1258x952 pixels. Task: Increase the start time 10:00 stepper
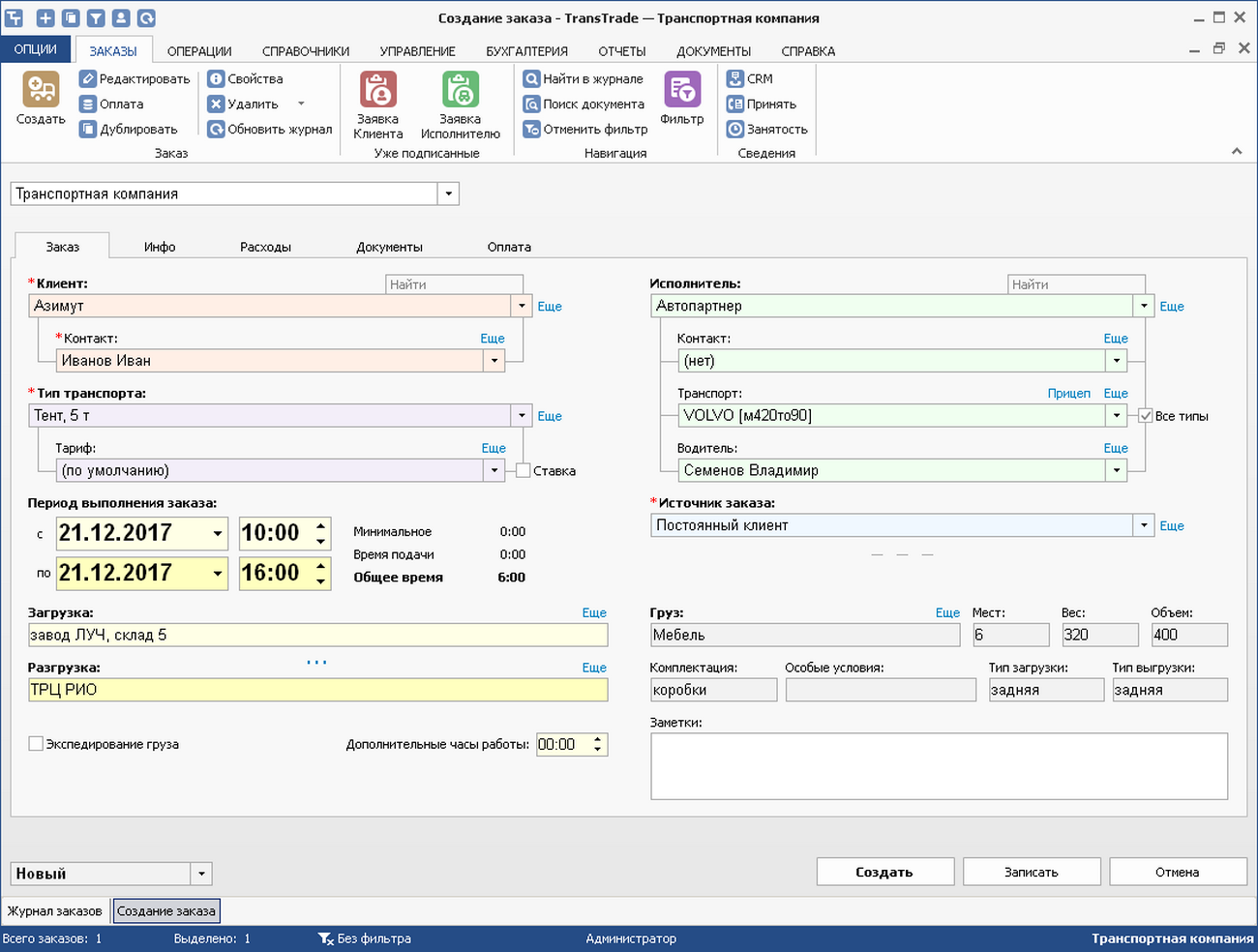click(x=320, y=525)
